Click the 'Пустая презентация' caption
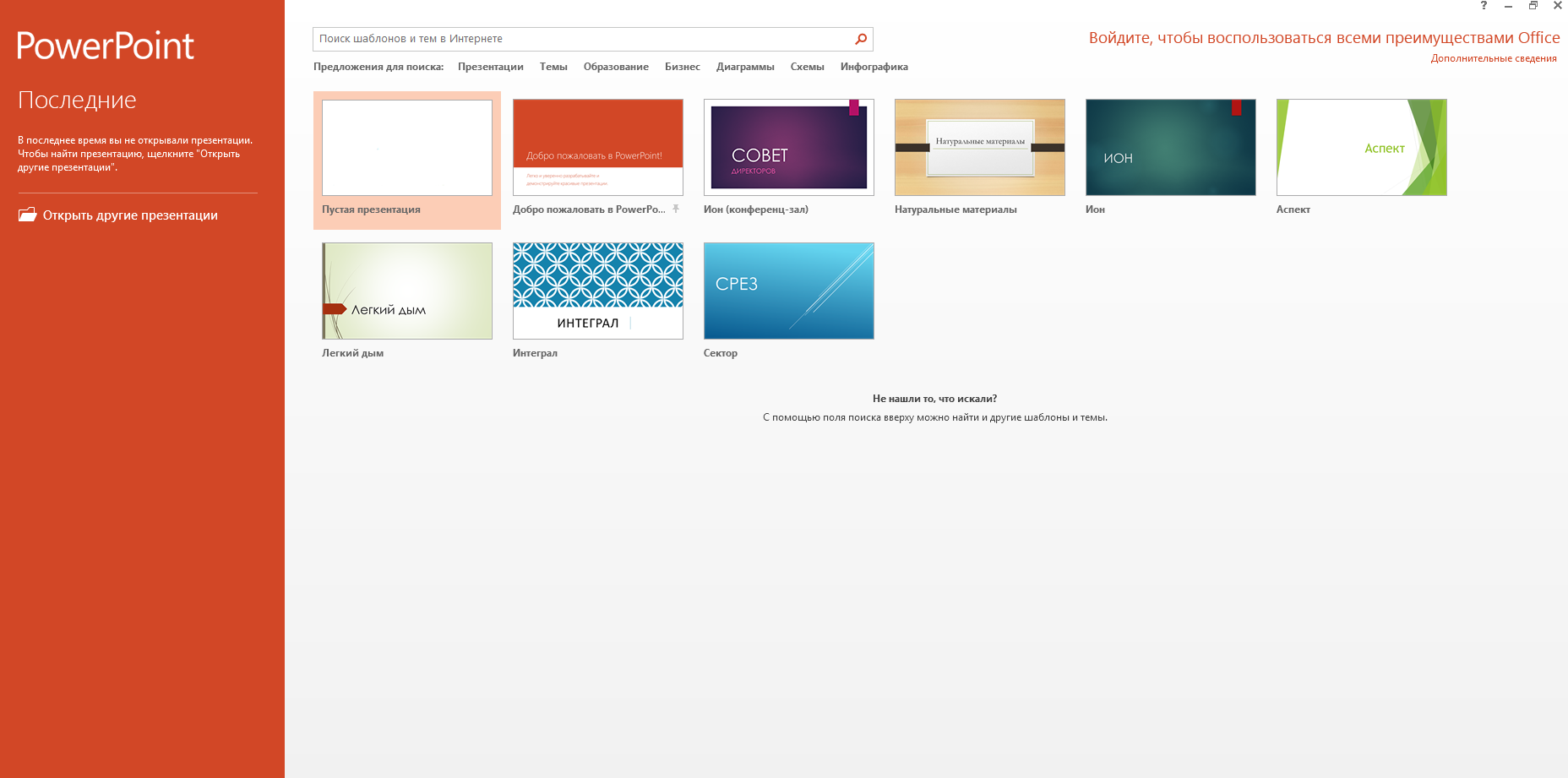The height and width of the screenshot is (778, 1568). [x=371, y=209]
